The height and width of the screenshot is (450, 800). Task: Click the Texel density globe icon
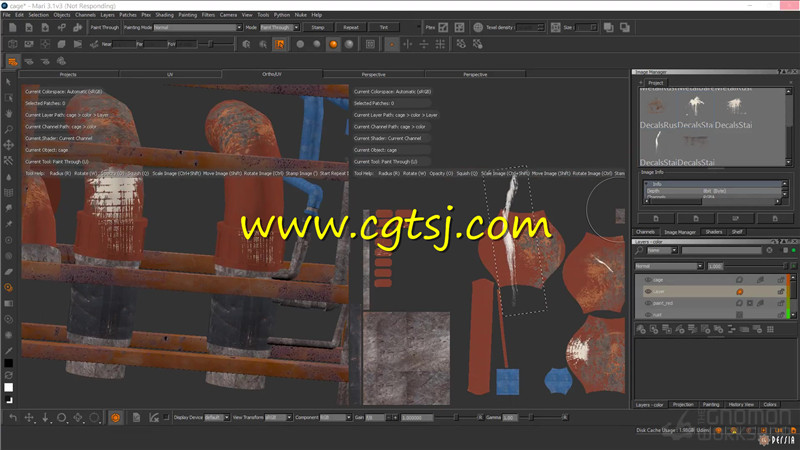478,28
